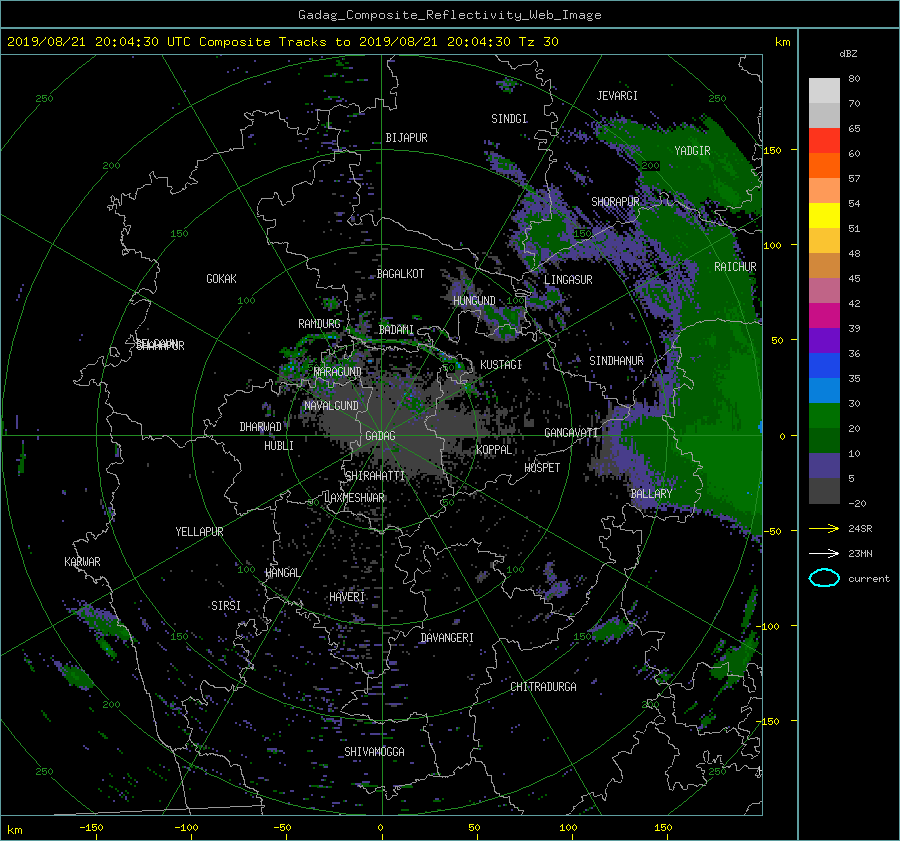Pick the 45 dBZ pink color swatch
Viewport: 900px width, 841px height.
(824, 290)
